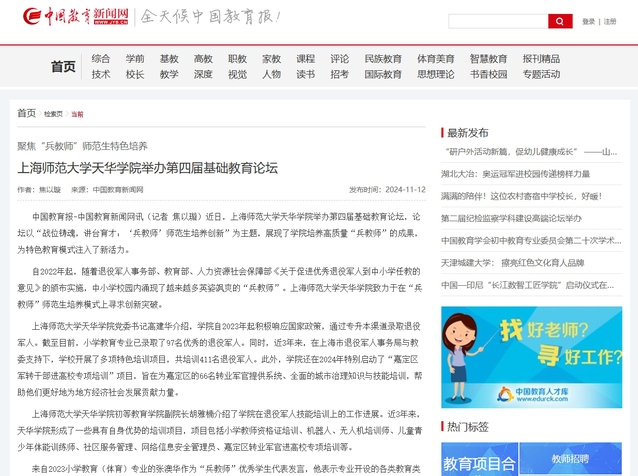The image size is (638, 476).
Task: Click the 注册 register link
Action: pos(610,21)
